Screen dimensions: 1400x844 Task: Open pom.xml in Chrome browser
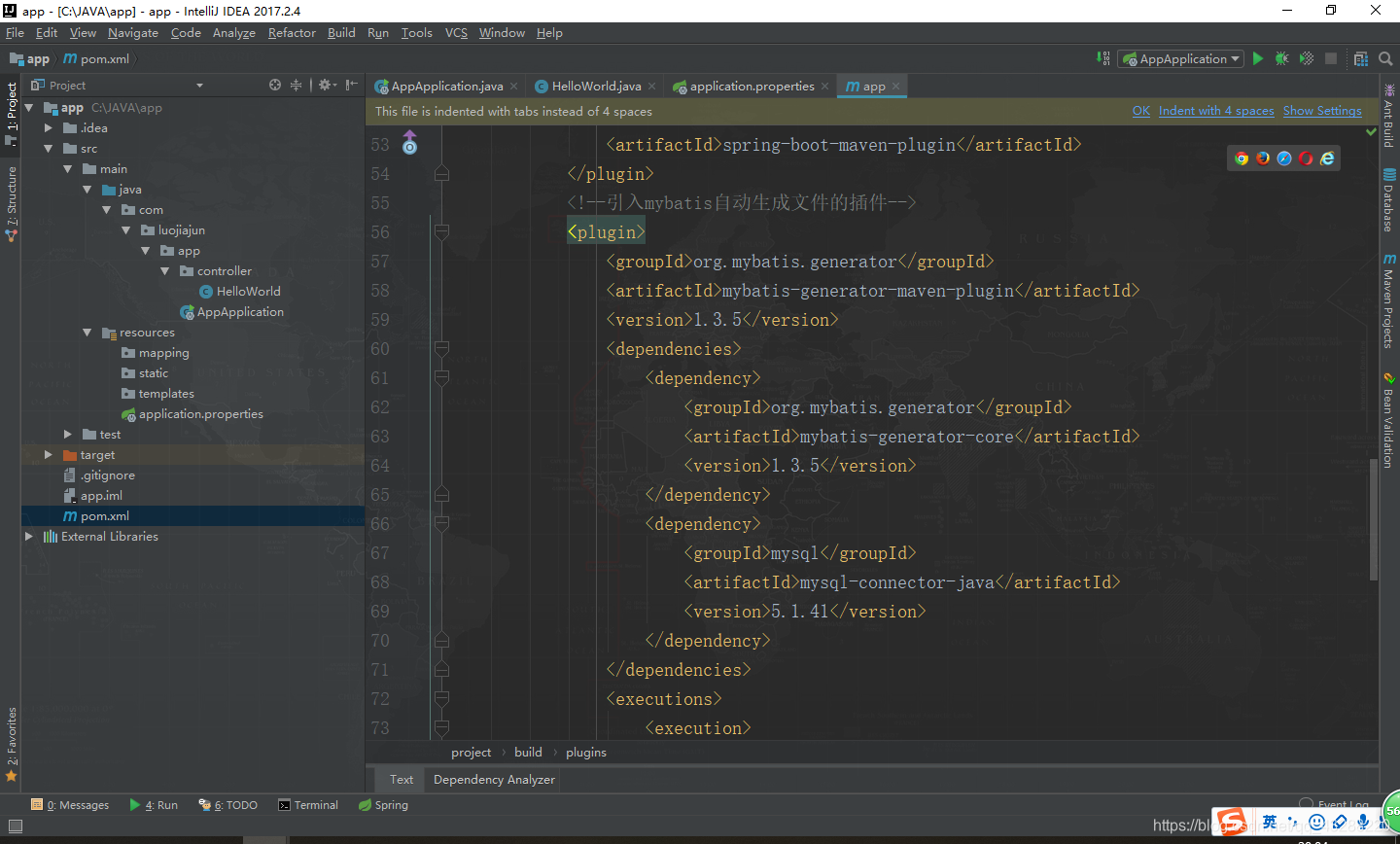coord(1242,158)
